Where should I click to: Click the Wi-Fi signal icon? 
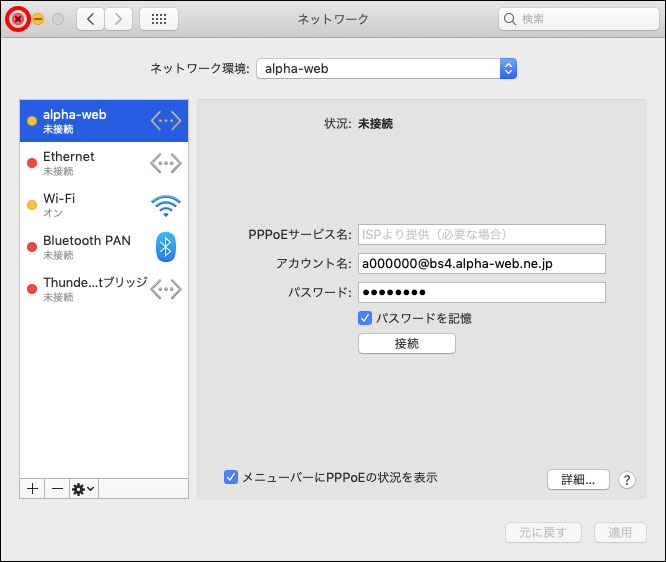(x=166, y=206)
